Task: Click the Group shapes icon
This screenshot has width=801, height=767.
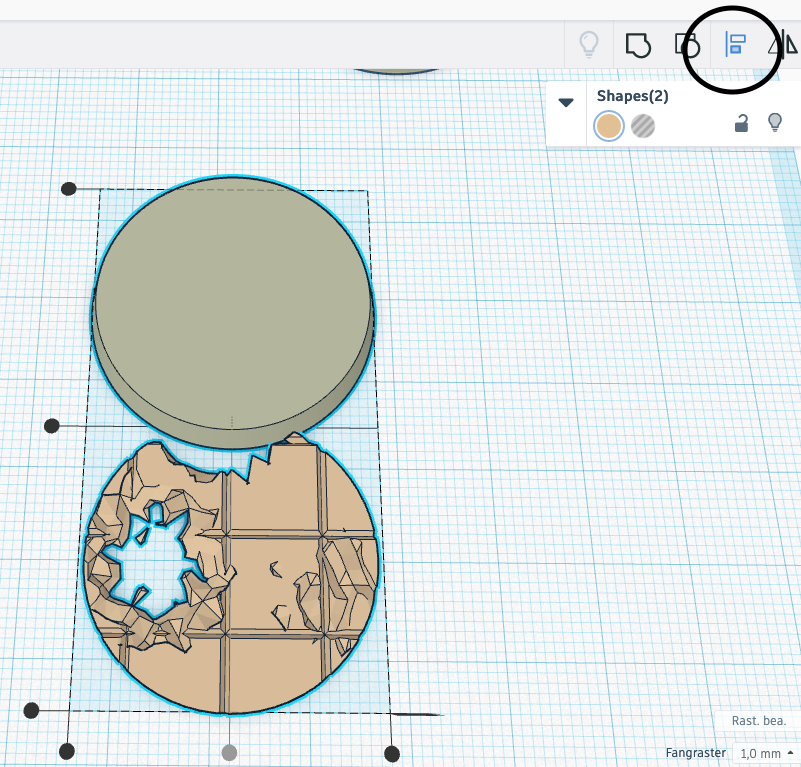Action: tap(638, 45)
